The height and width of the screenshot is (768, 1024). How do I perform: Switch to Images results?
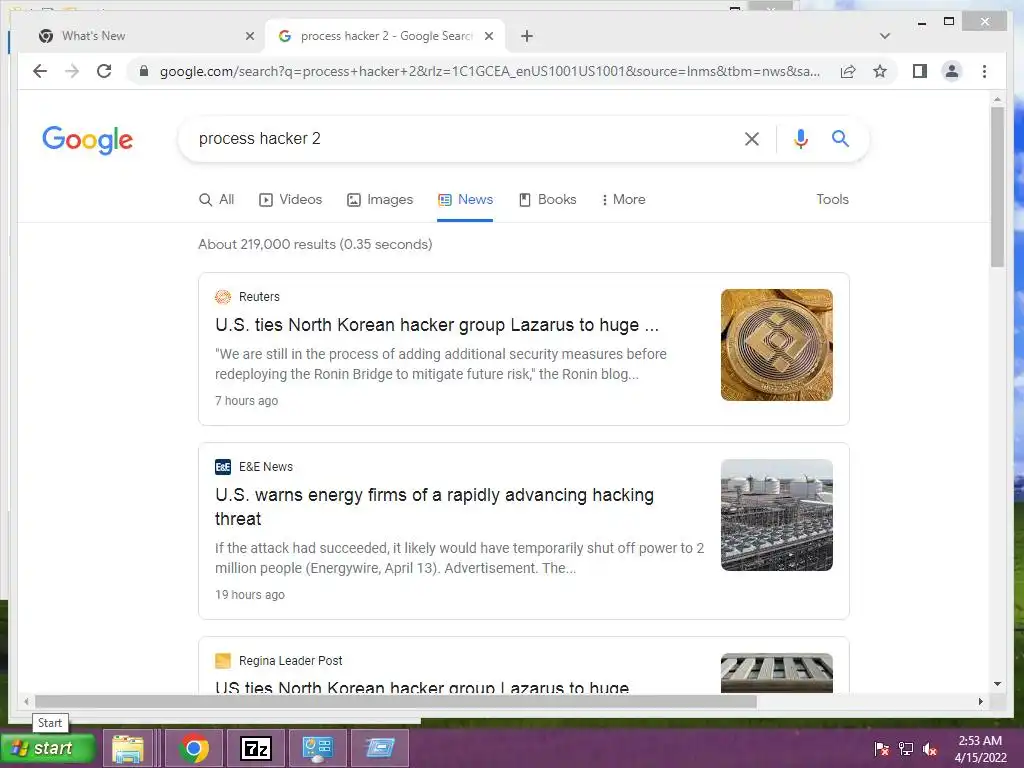coord(380,199)
